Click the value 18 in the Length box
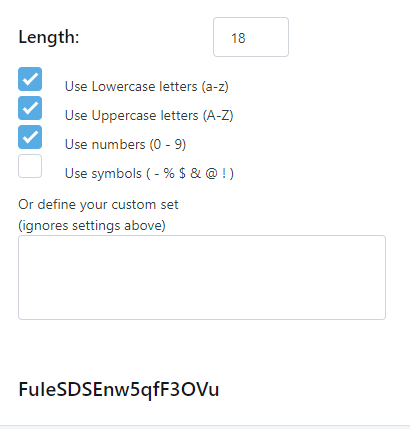The height and width of the screenshot is (429, 410). pos(238,38)
